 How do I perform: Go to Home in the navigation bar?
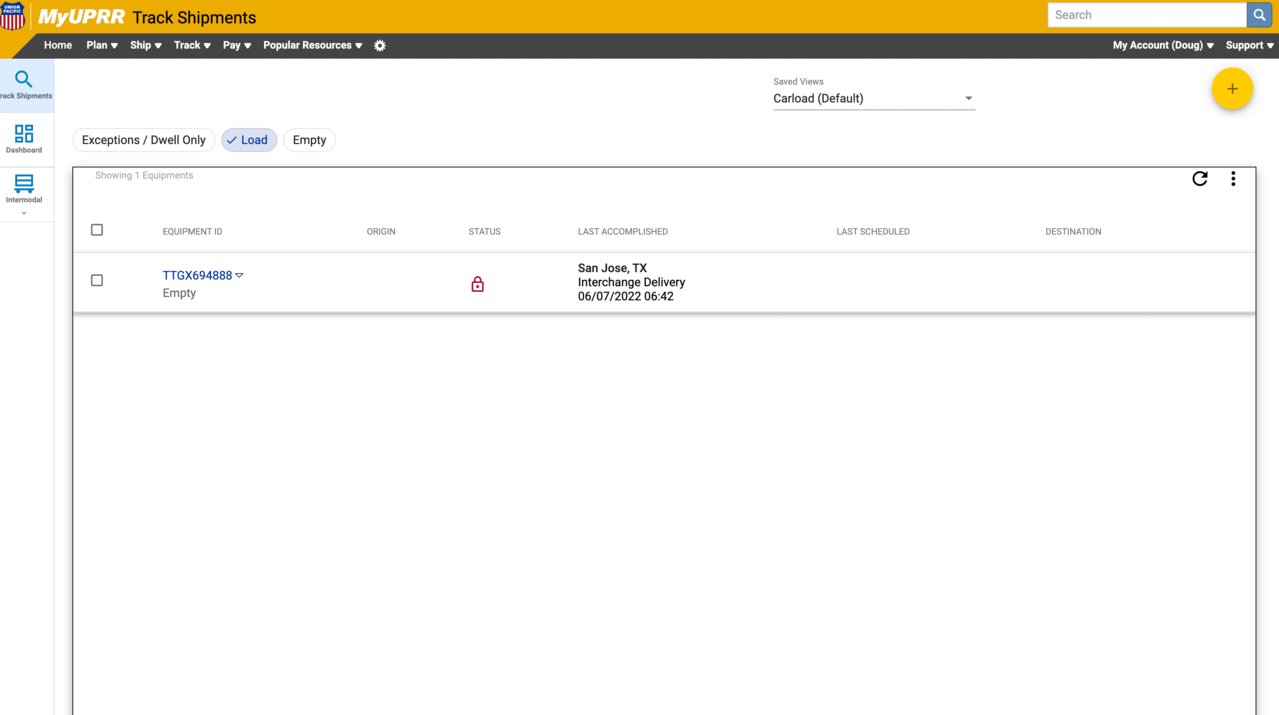point(58,45)
